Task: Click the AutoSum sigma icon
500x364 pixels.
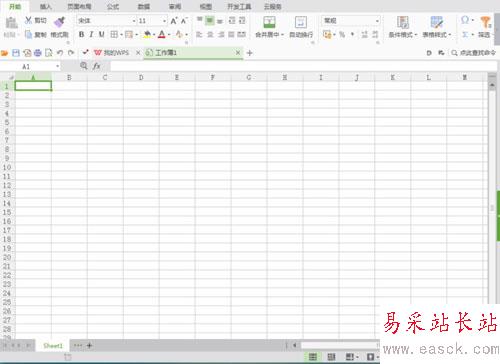Action: click(465, 34)
